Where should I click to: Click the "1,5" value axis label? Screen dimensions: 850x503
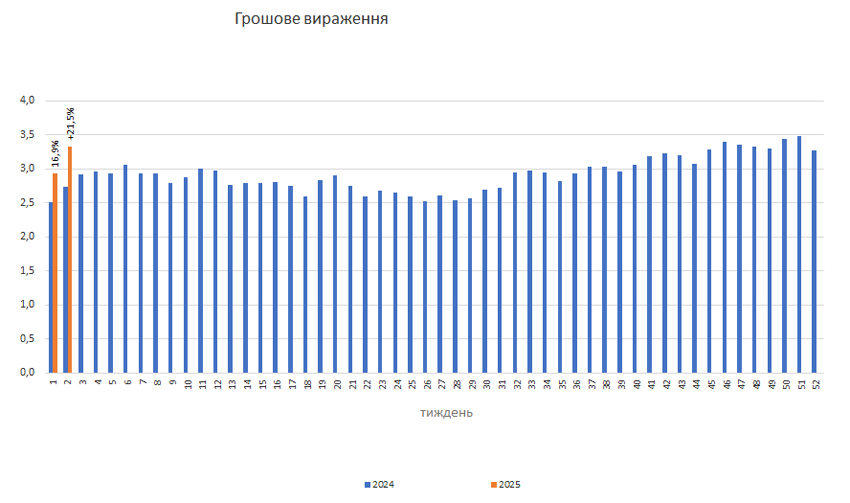[x=27, y=270]
